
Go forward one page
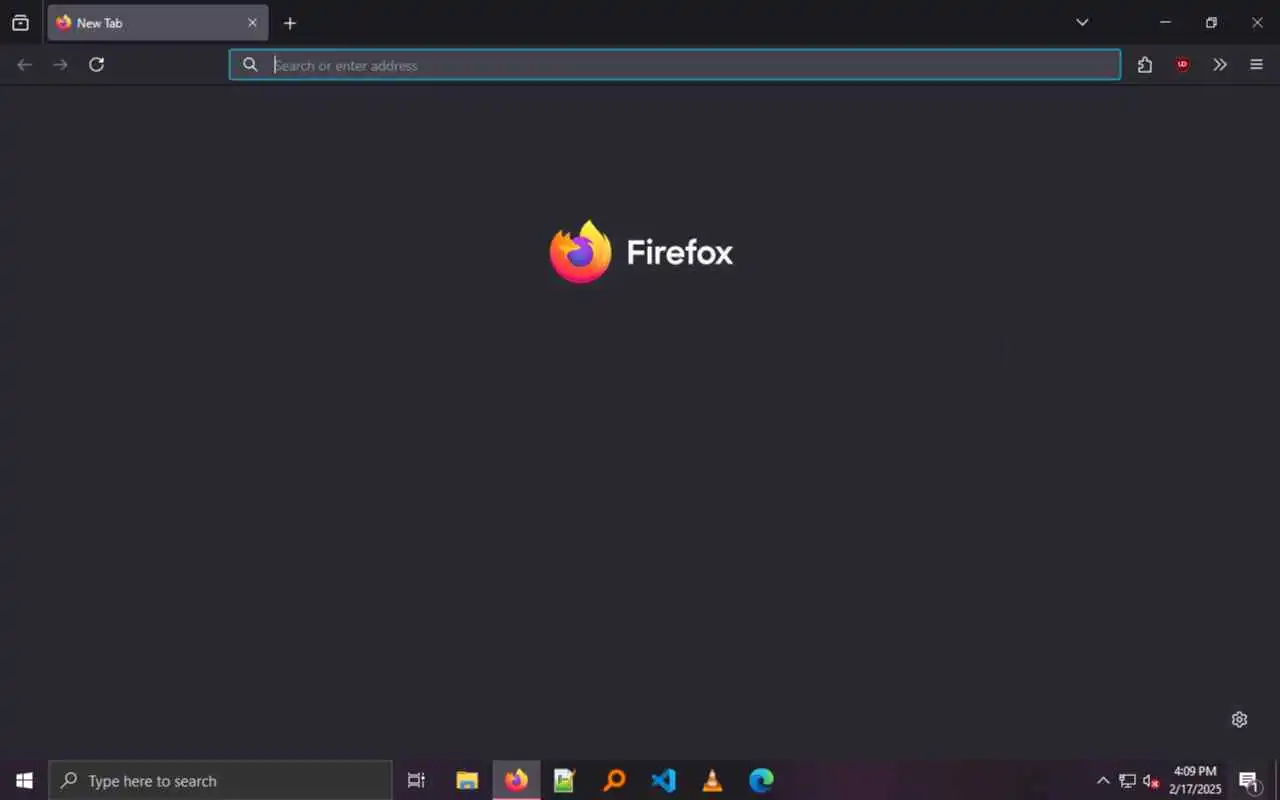click(60, 65)
